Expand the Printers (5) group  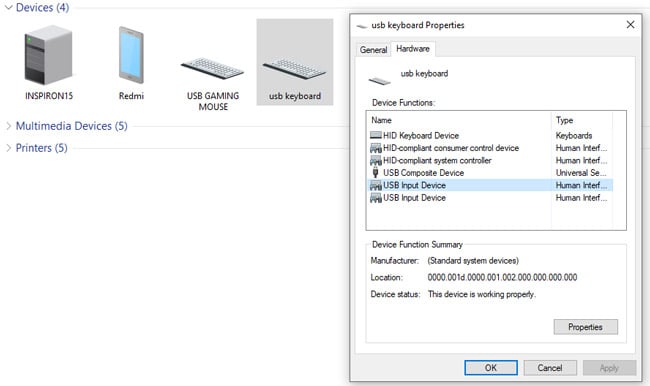coord(8,148)
